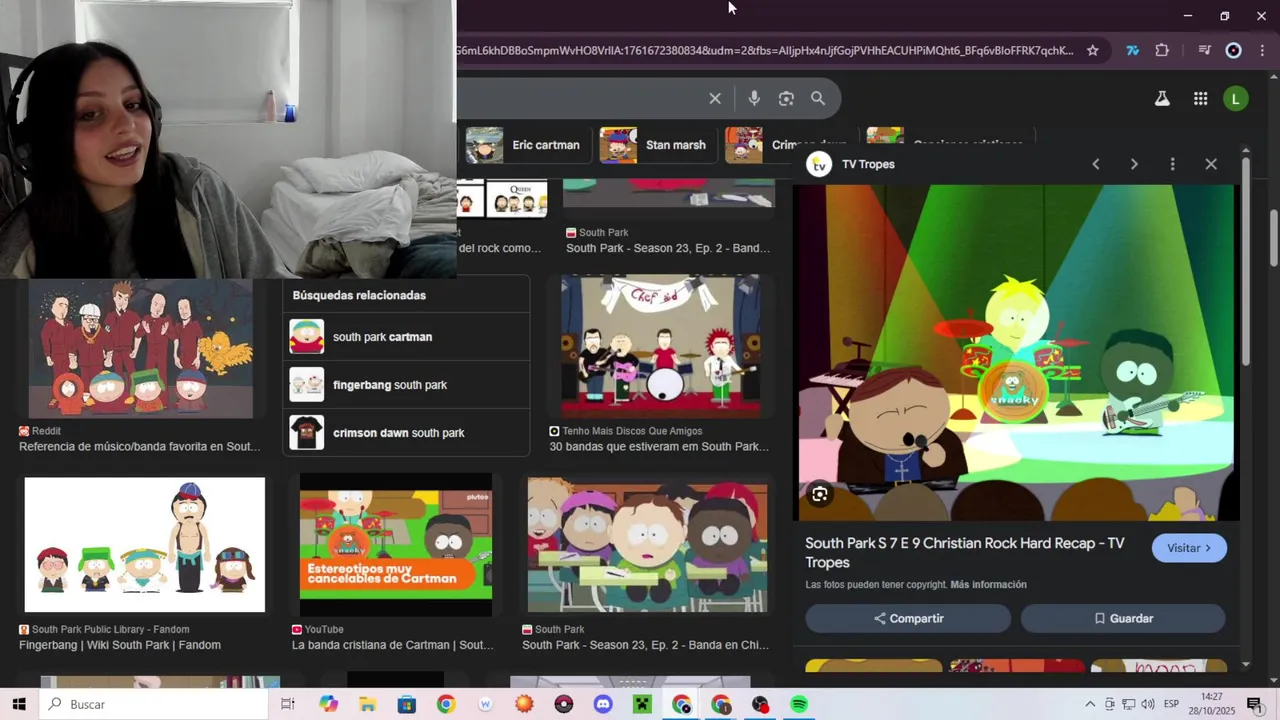Go to previous image in preview panel
Image resolution: width=1280 pixels, height=720 pixels.
click(1096, 164)
